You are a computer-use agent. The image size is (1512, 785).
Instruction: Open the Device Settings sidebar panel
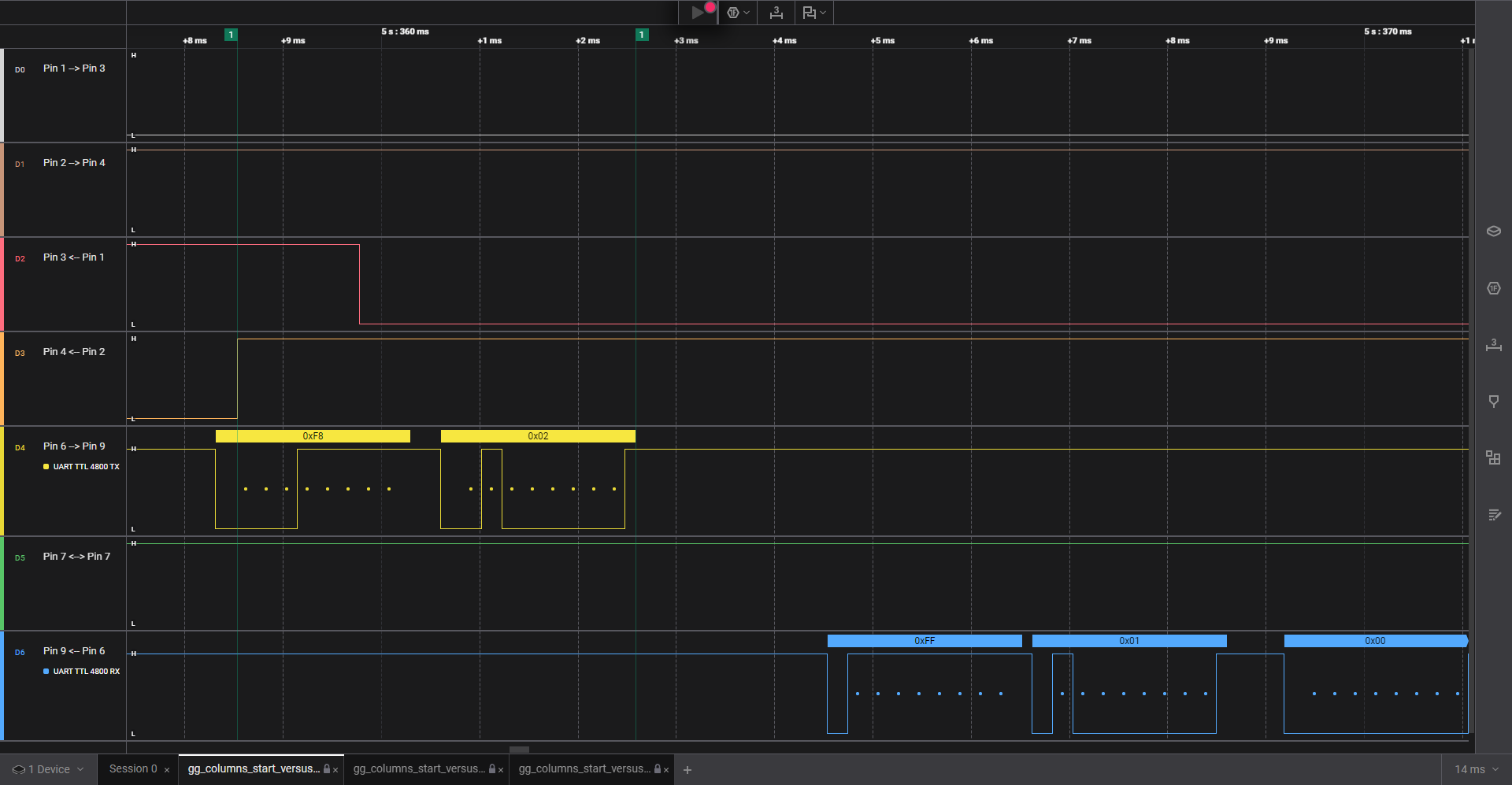(1493, 231)
